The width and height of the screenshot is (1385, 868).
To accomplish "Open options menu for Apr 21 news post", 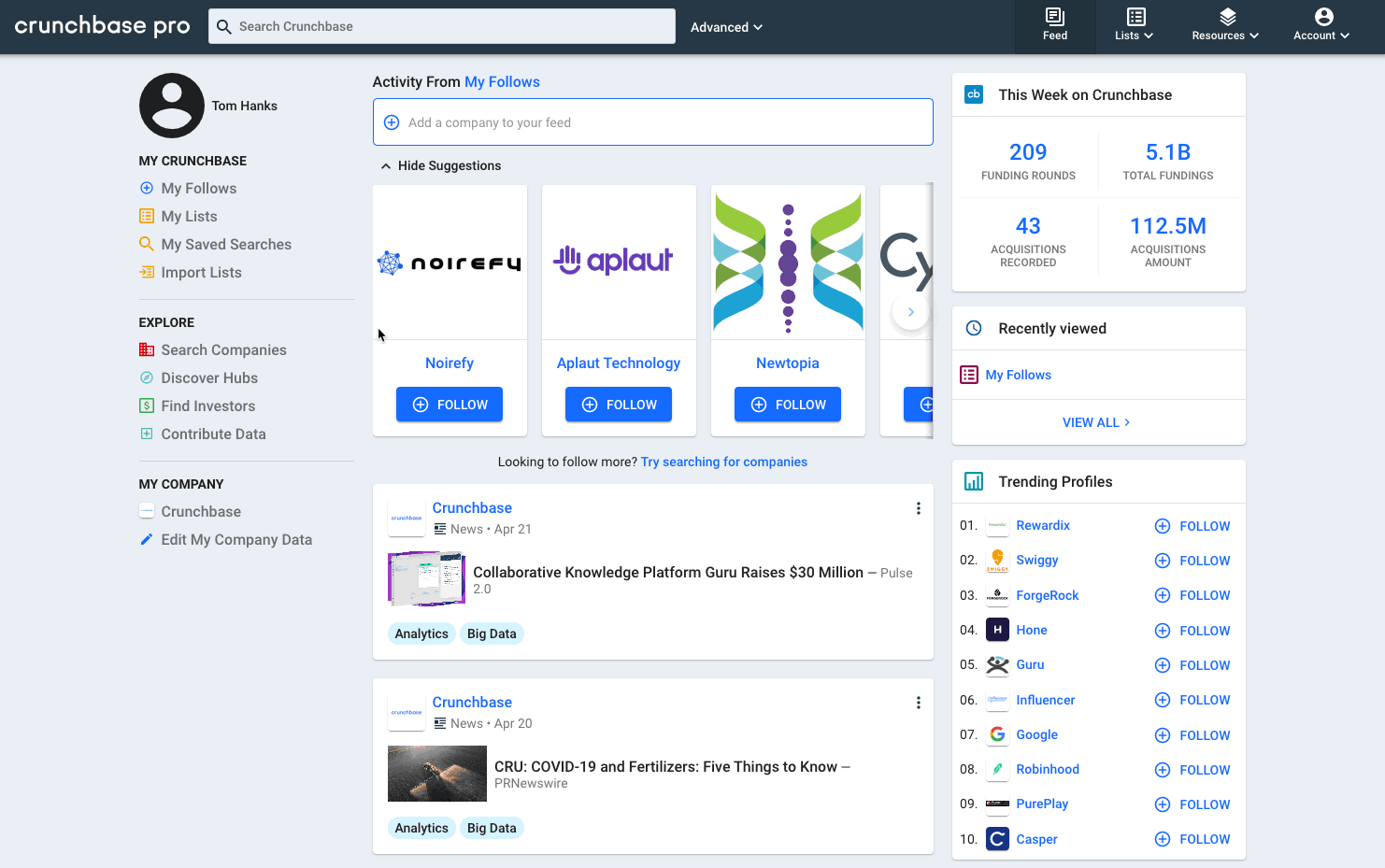I will pos(918,508).
